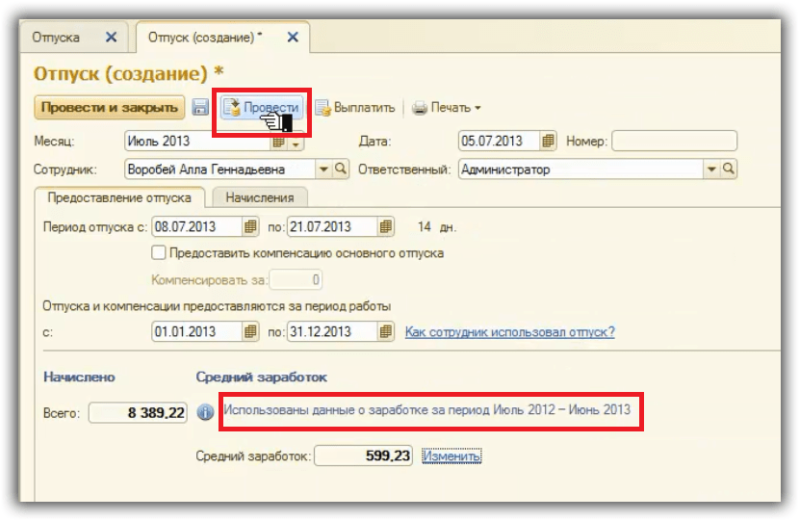
Task: Open calendar picker next to Дата field
Action: coord(548,141)
